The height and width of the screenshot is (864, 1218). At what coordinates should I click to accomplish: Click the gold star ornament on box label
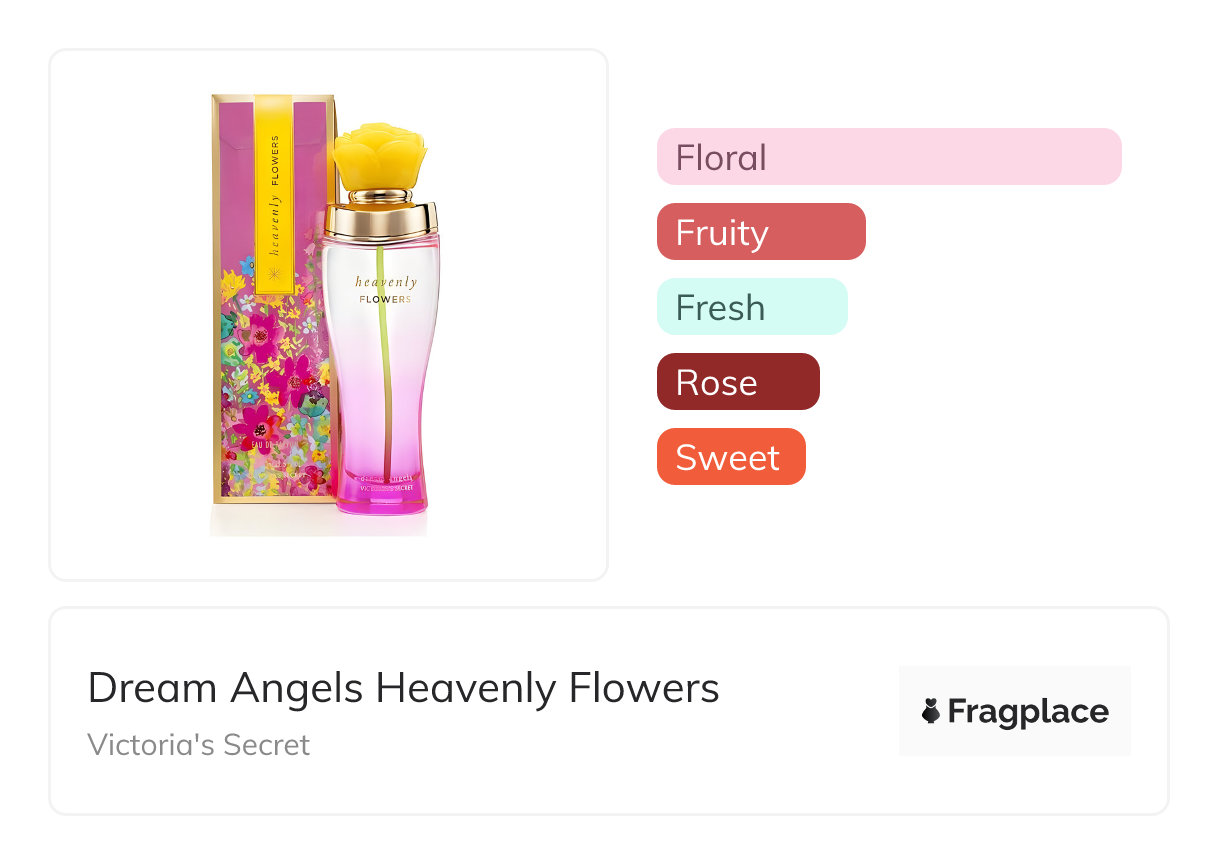274,272
